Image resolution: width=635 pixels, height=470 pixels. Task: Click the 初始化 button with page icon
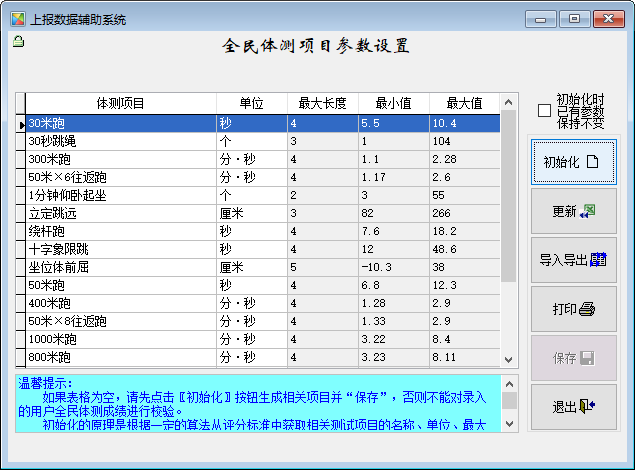coord(573,162)
